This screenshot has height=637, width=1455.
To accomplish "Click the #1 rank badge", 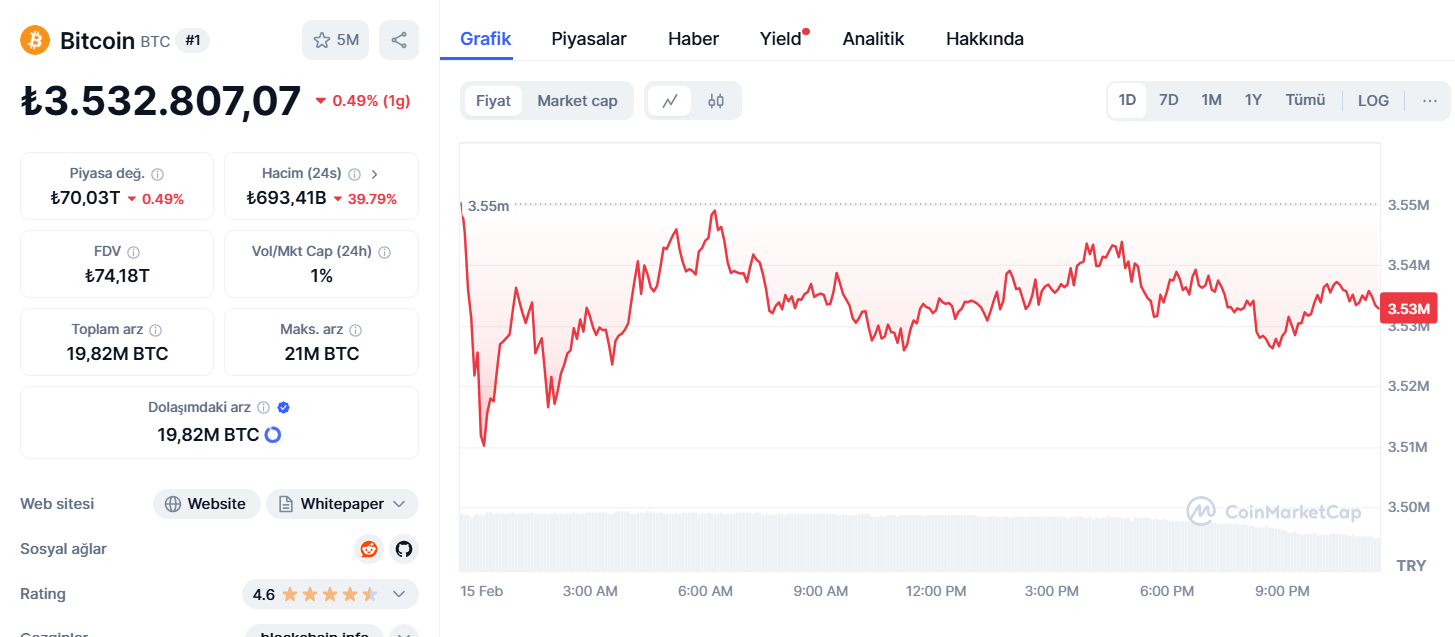I will (x=193, y=41).
